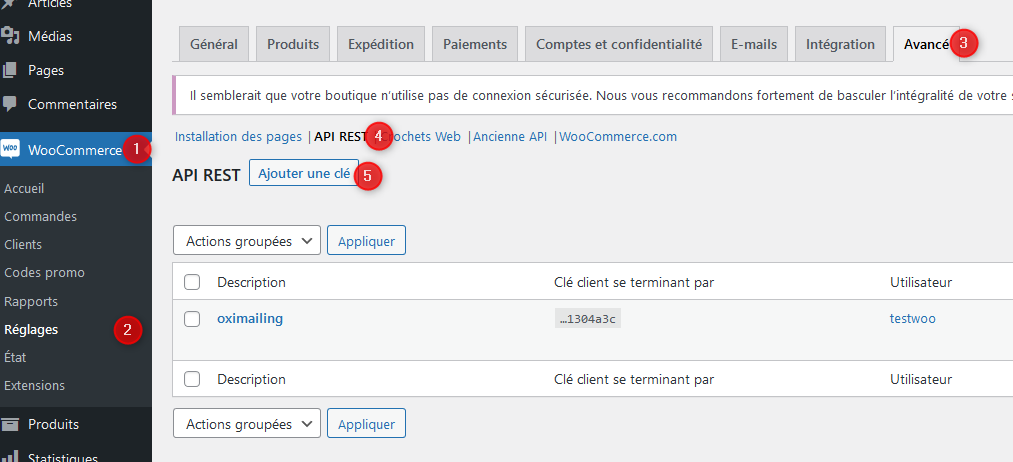Switch to the Expédition tab
Screen dimensions: 1013x462
[x=381, y=44]
